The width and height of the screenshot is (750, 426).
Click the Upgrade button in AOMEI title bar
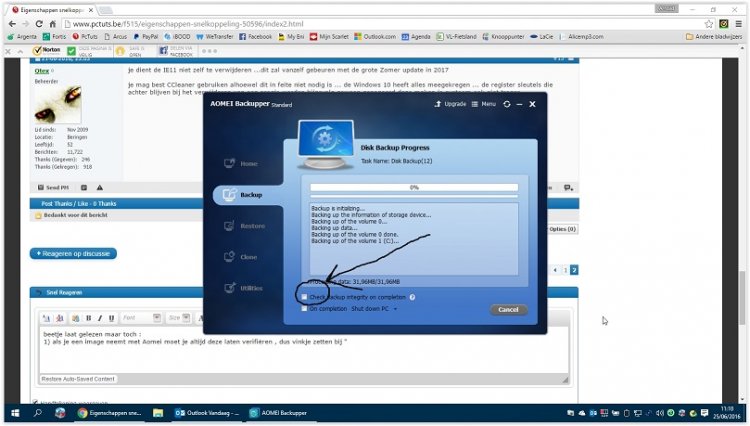pyautogui.click(x=450, y=104)
